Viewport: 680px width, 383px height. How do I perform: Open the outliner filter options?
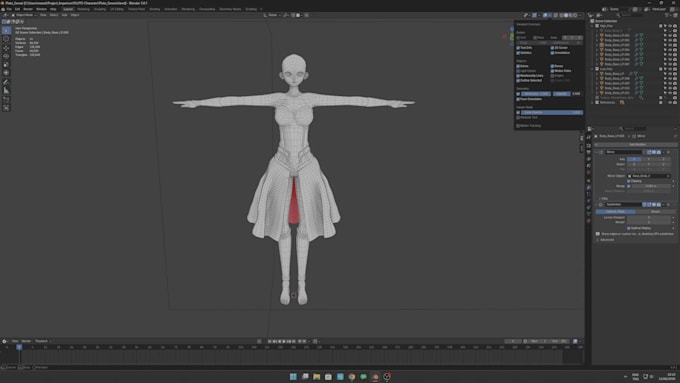668,15
